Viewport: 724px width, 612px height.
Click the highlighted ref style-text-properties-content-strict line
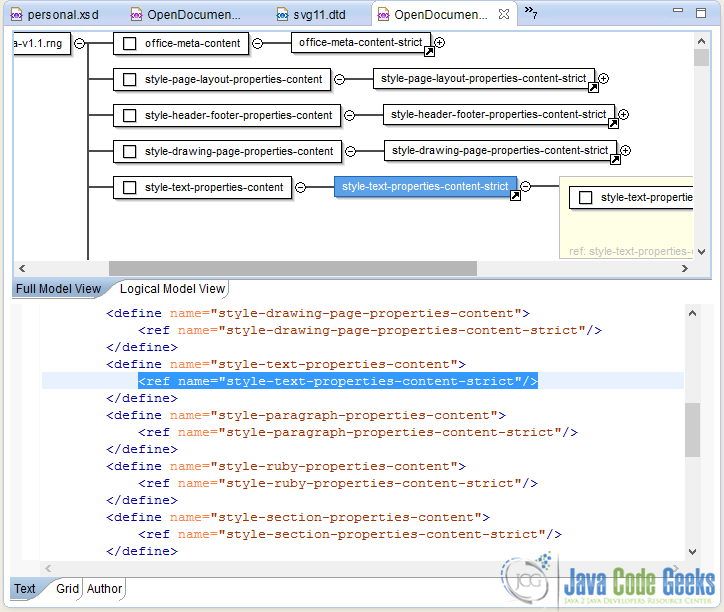click(338, 381)
